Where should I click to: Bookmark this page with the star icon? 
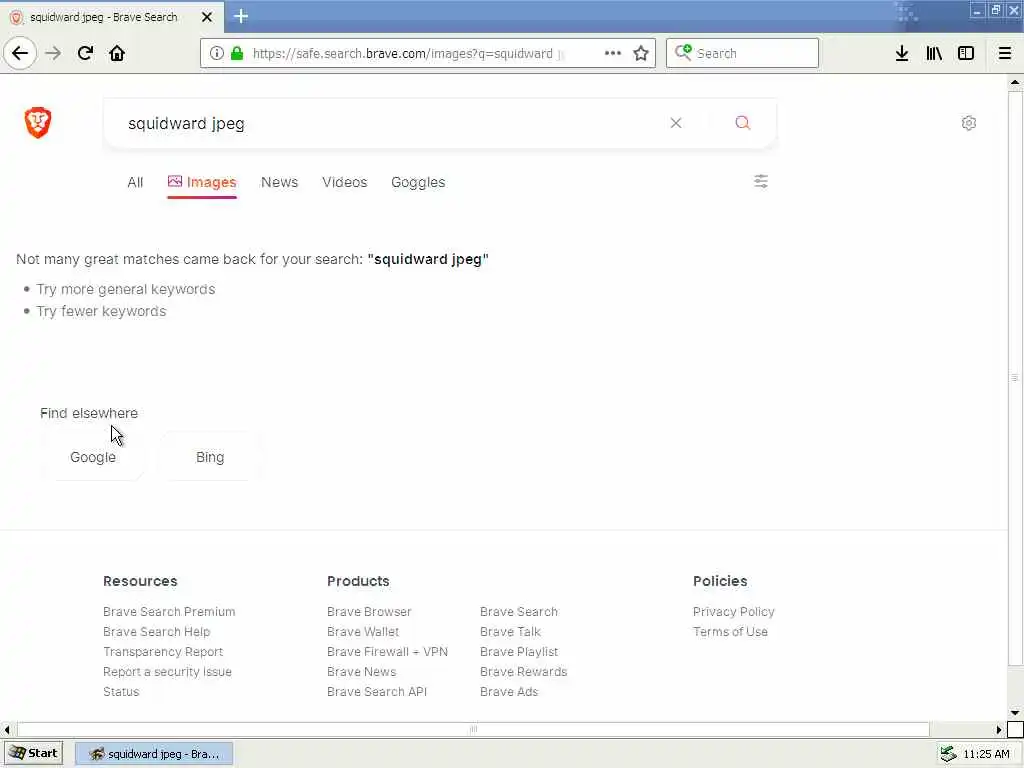coord(641,53)
